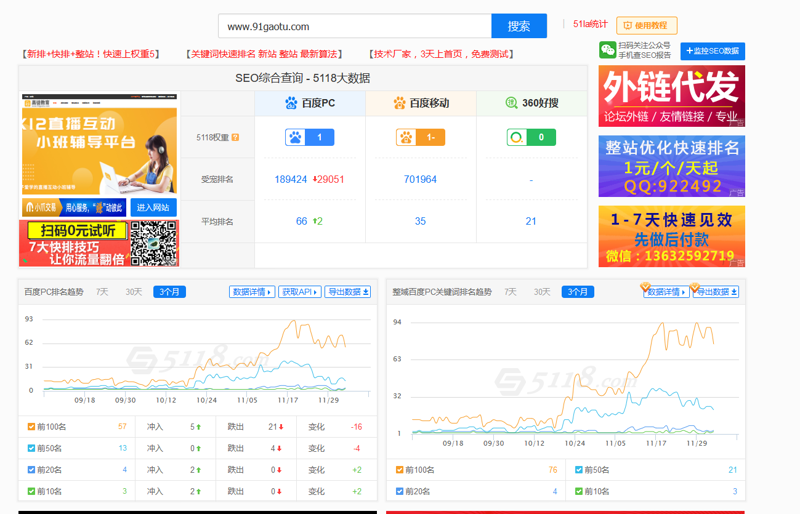Select 3个月 tab in 百度PC排名趋势
The width and height of the screenshot is (800, 514).
pyautogui.click(x=169, y=292)
